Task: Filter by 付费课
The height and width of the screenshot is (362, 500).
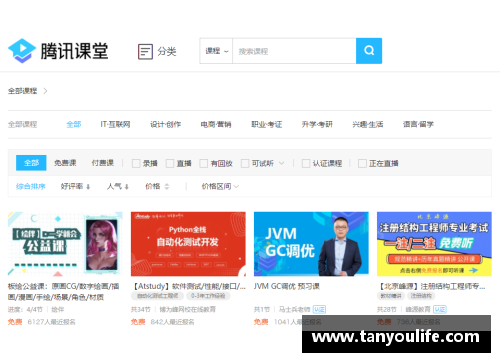Action: point(103,163)
